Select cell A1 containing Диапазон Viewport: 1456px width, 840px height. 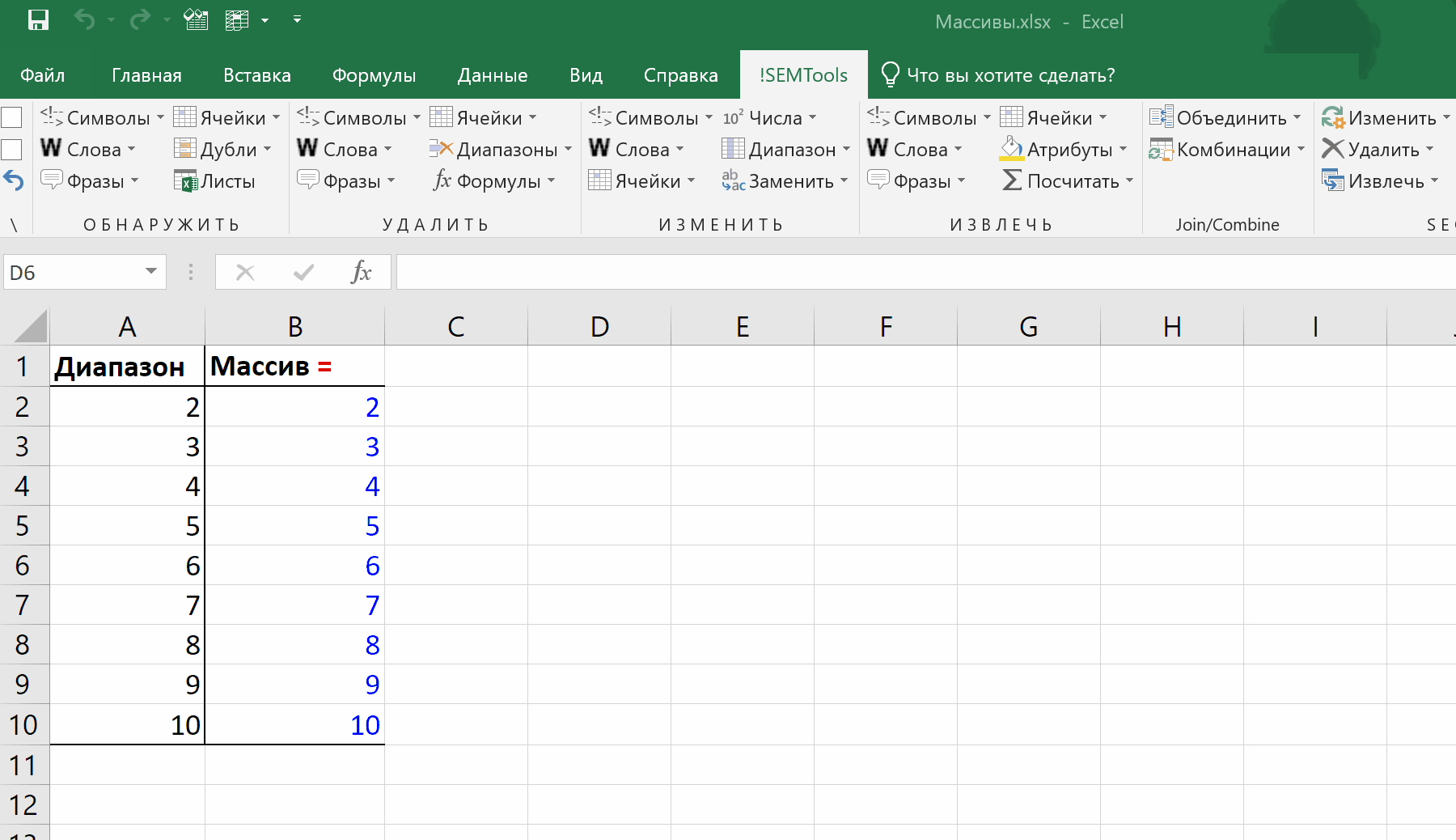click(x=127, y=367)
